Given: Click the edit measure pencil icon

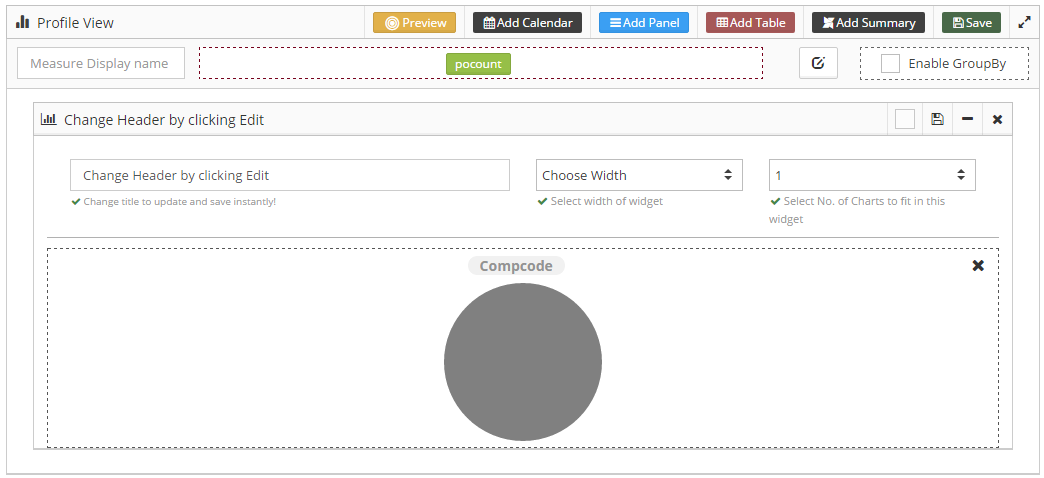Looking at the screenshot, I should coord(818,63).
